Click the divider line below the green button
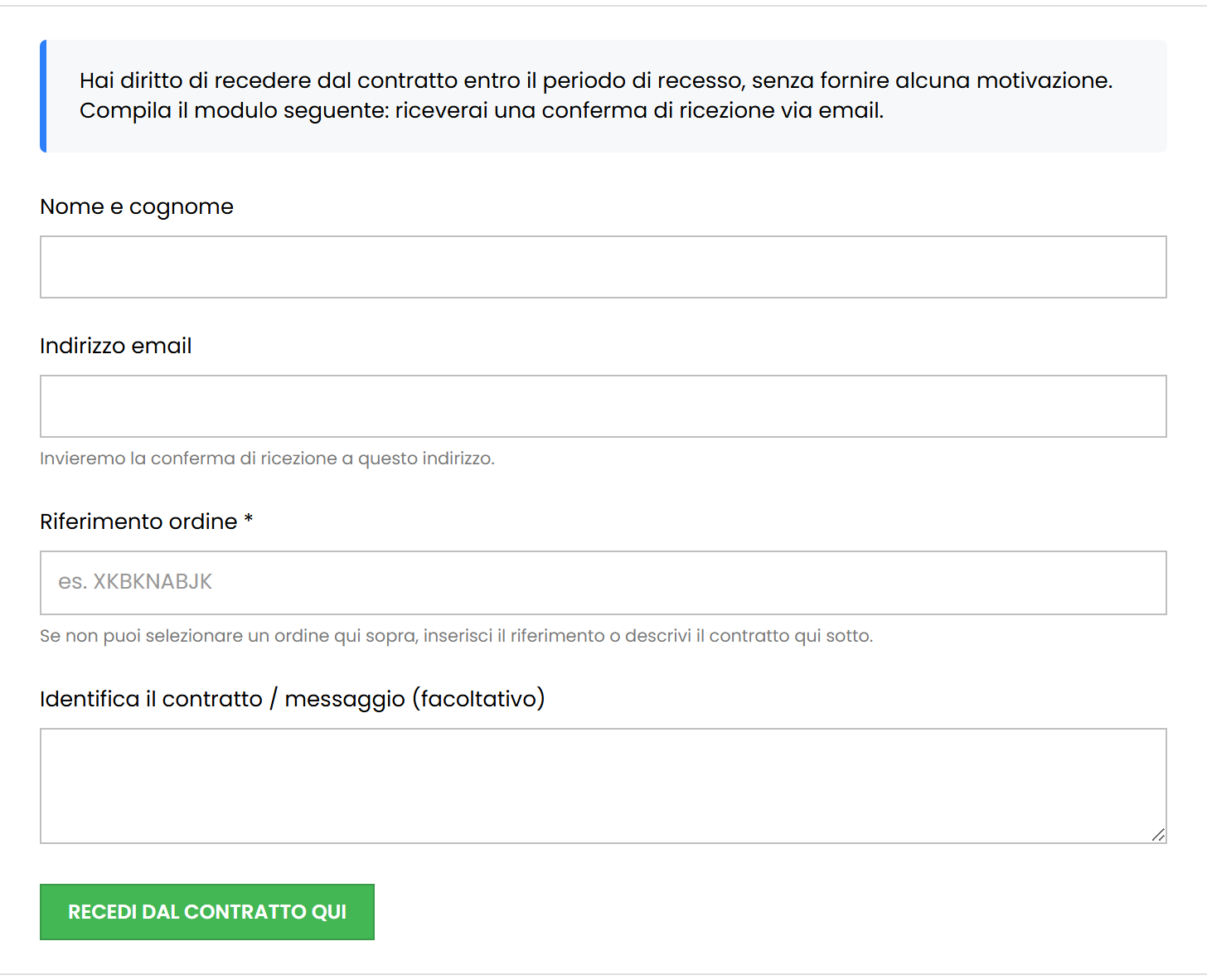 point(603,974)
